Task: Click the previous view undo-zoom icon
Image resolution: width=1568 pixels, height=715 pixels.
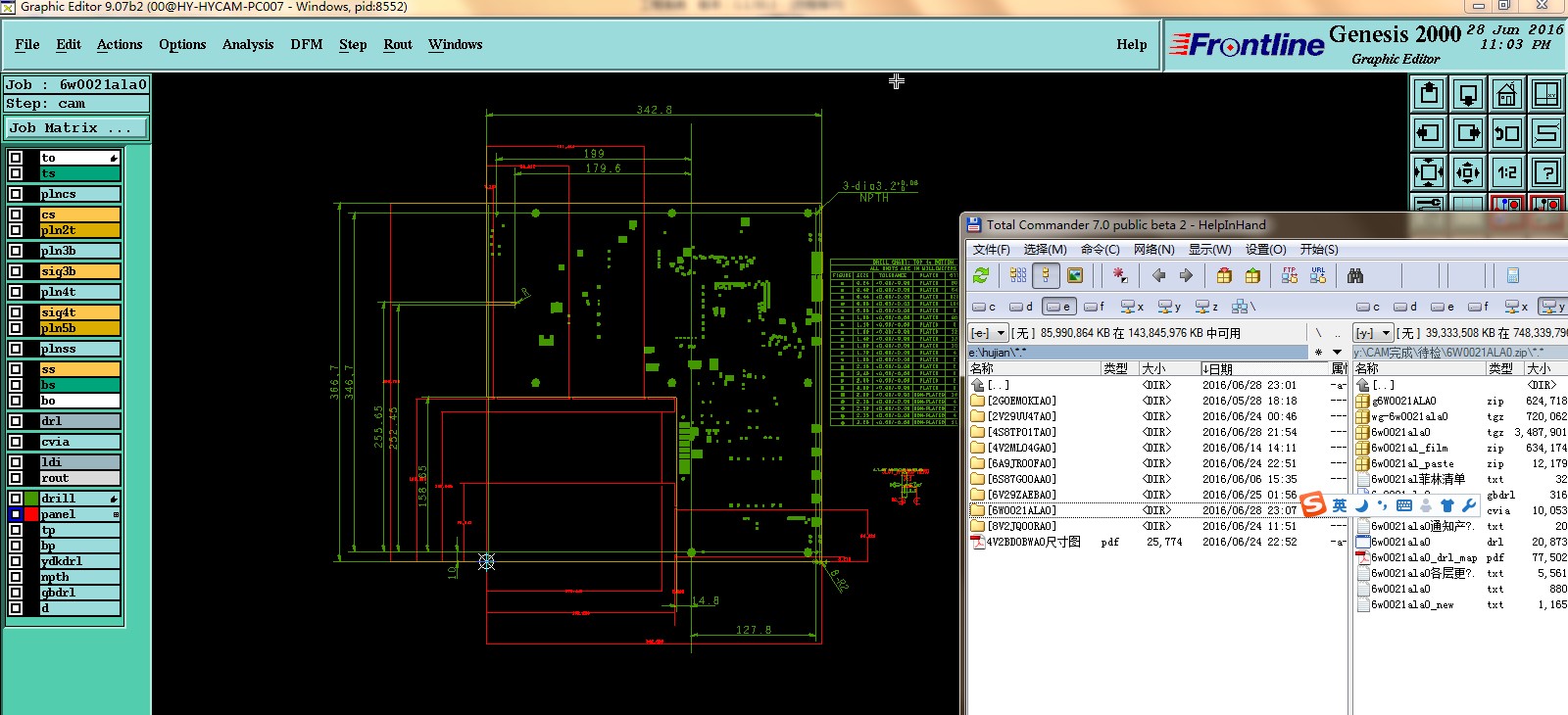Action: pyautogui.click(x=1506, y=133)
